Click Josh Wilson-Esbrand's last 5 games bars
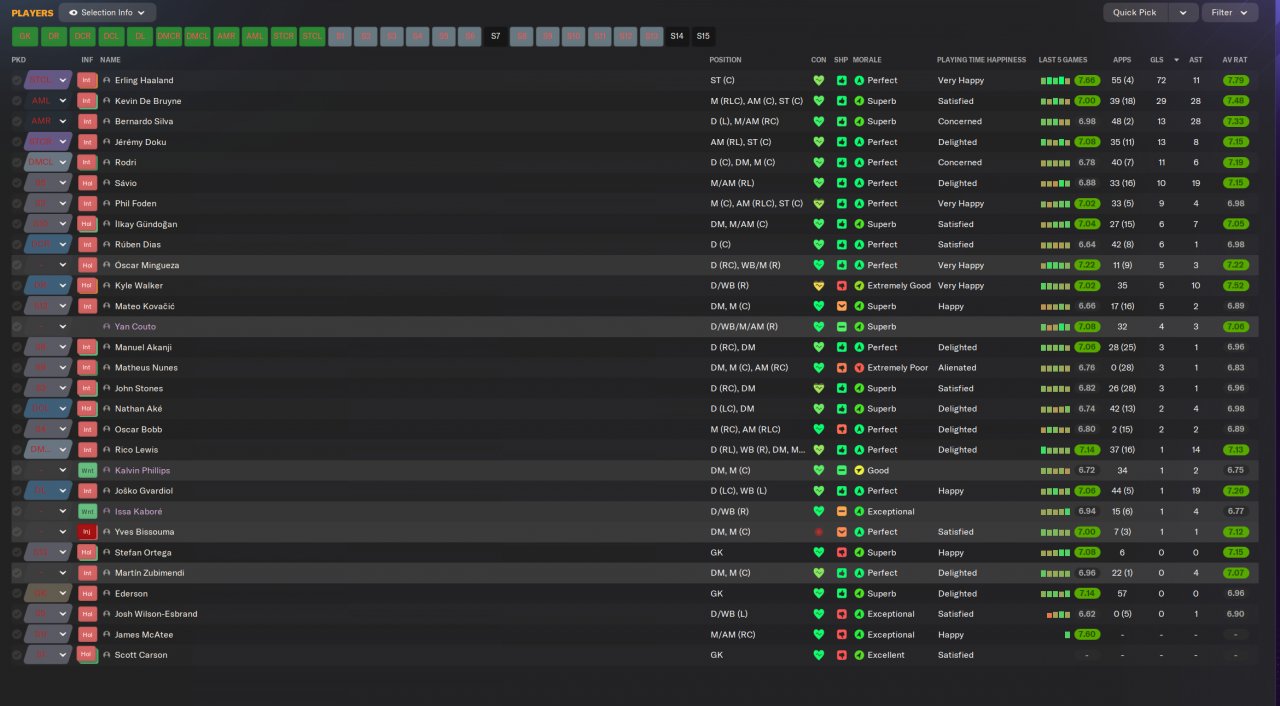This screenshot has height=706, width=1280. 1058,614
